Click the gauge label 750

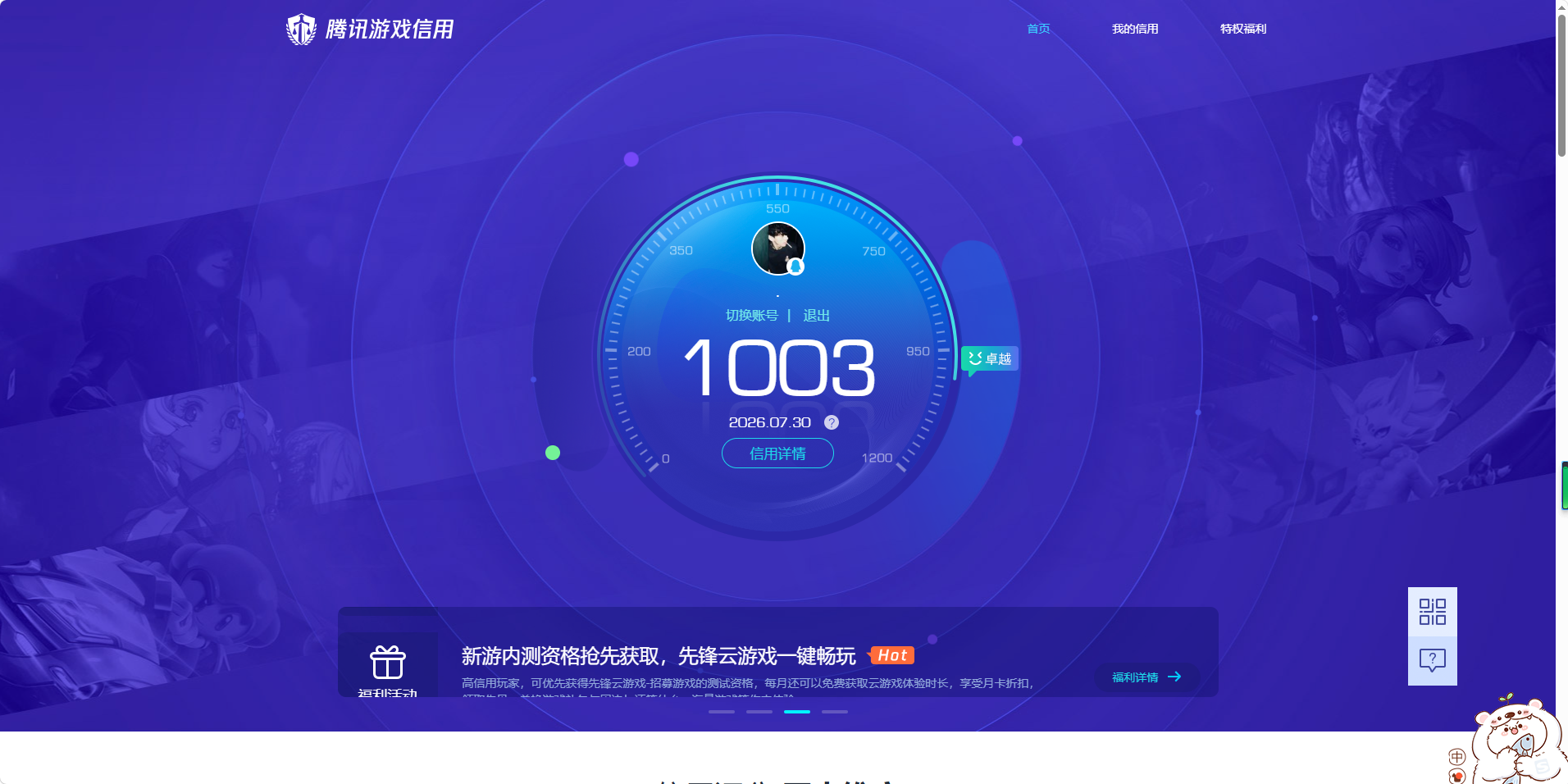[873, 251]
